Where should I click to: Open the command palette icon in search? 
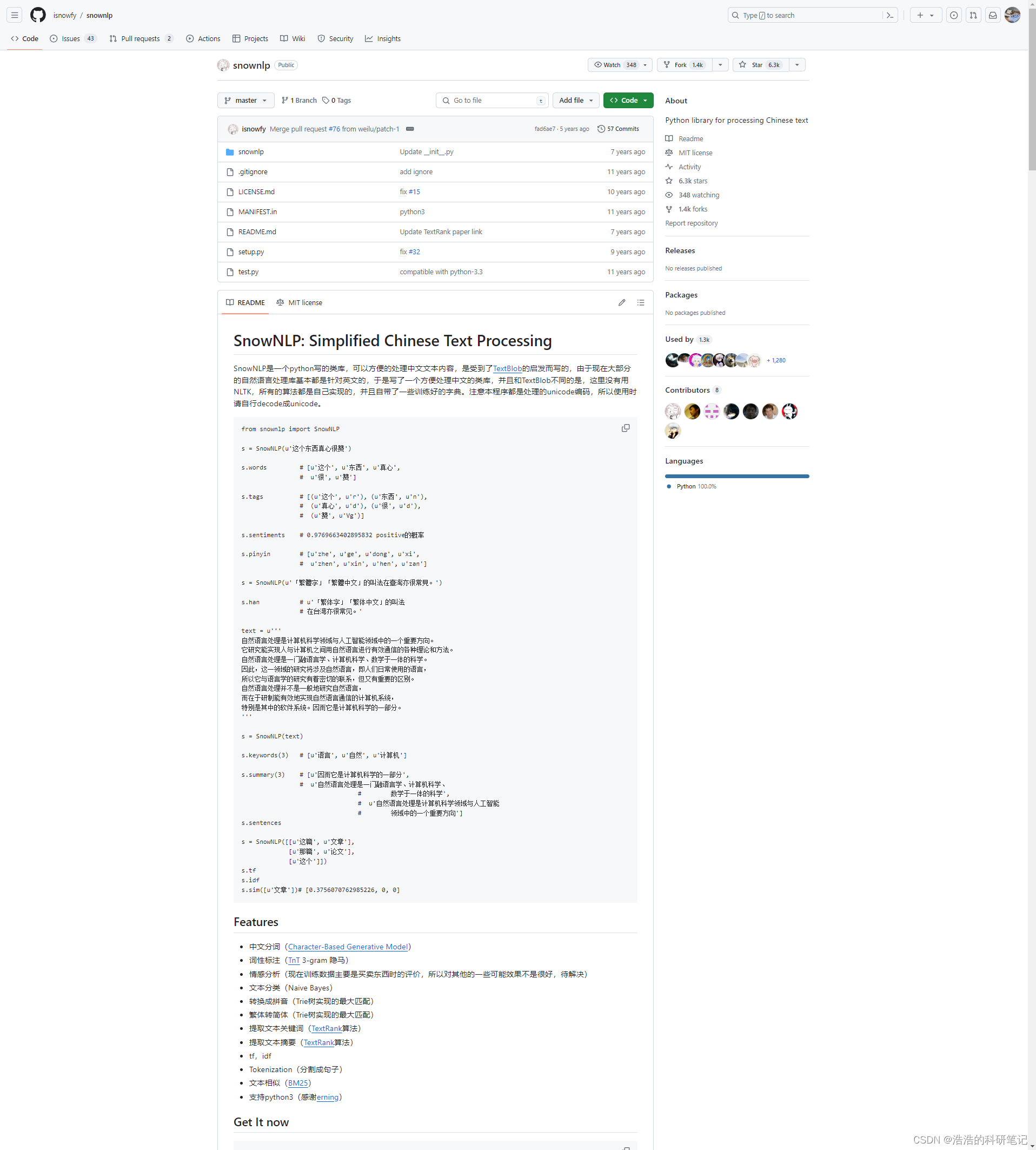click(x=890, y=15)
